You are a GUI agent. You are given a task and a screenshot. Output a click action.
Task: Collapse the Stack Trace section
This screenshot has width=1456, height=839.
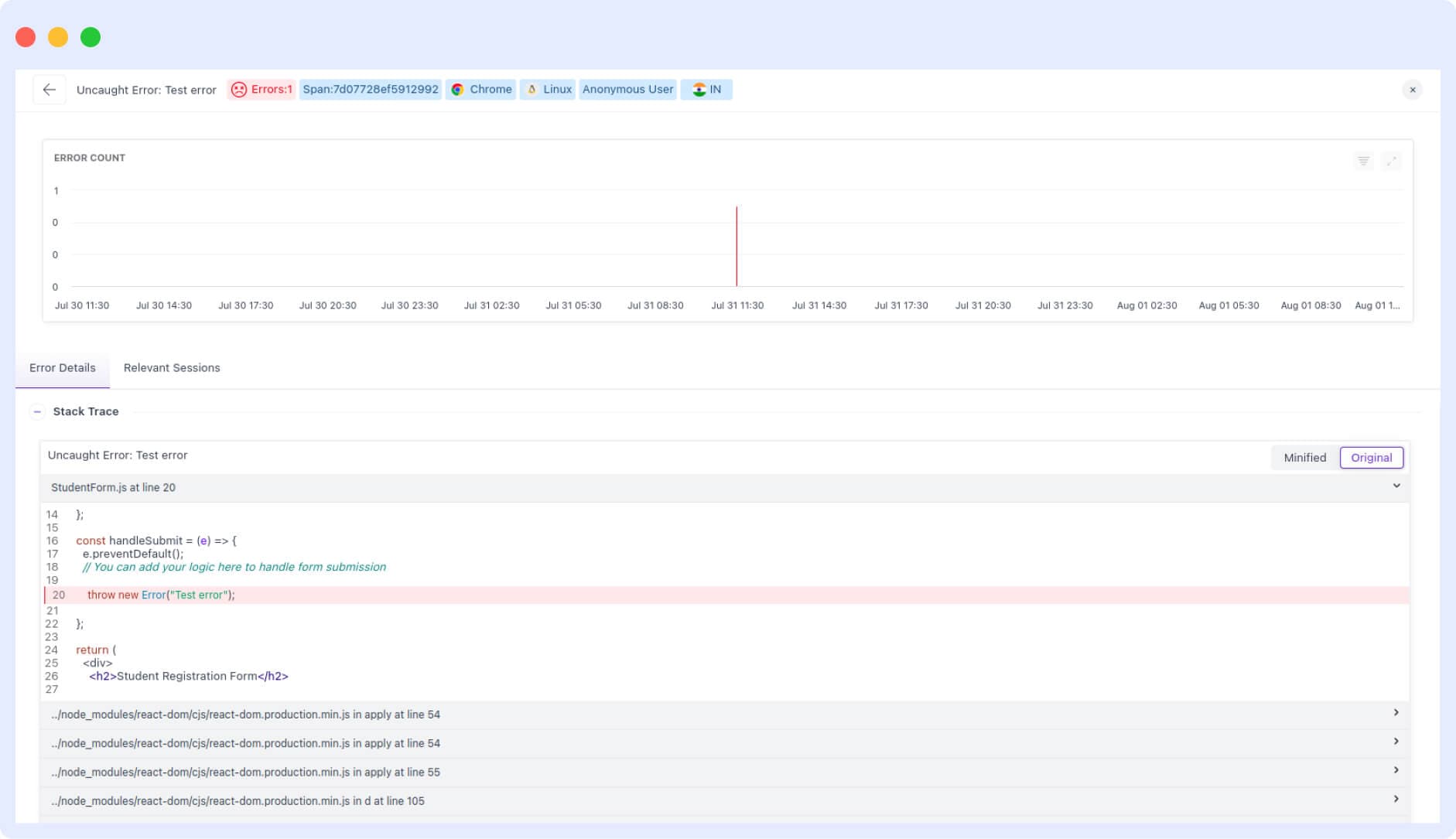36,411
